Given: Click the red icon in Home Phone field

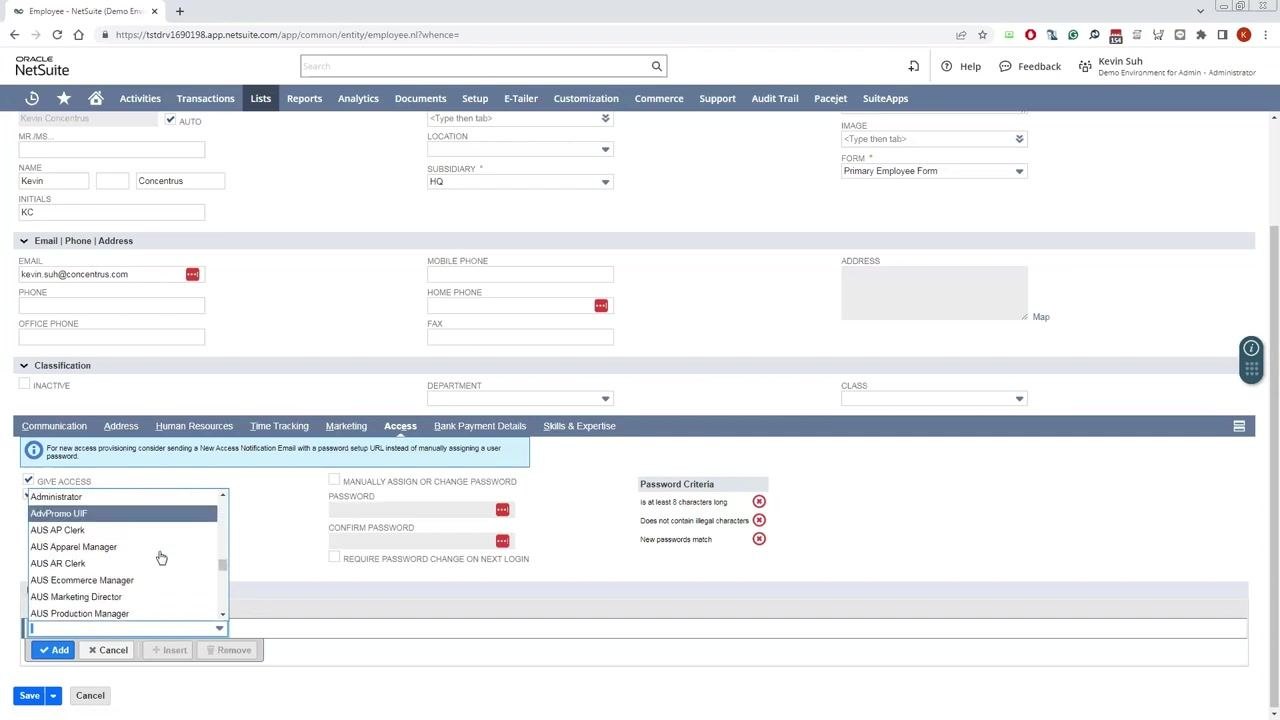Looking at the screenshot, I should [601, 306].
